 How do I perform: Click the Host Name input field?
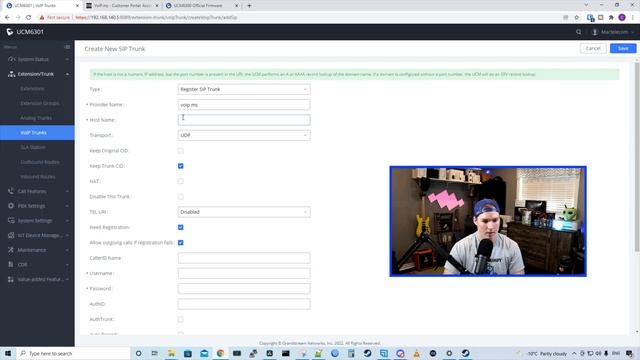click(x=244, y=120)
